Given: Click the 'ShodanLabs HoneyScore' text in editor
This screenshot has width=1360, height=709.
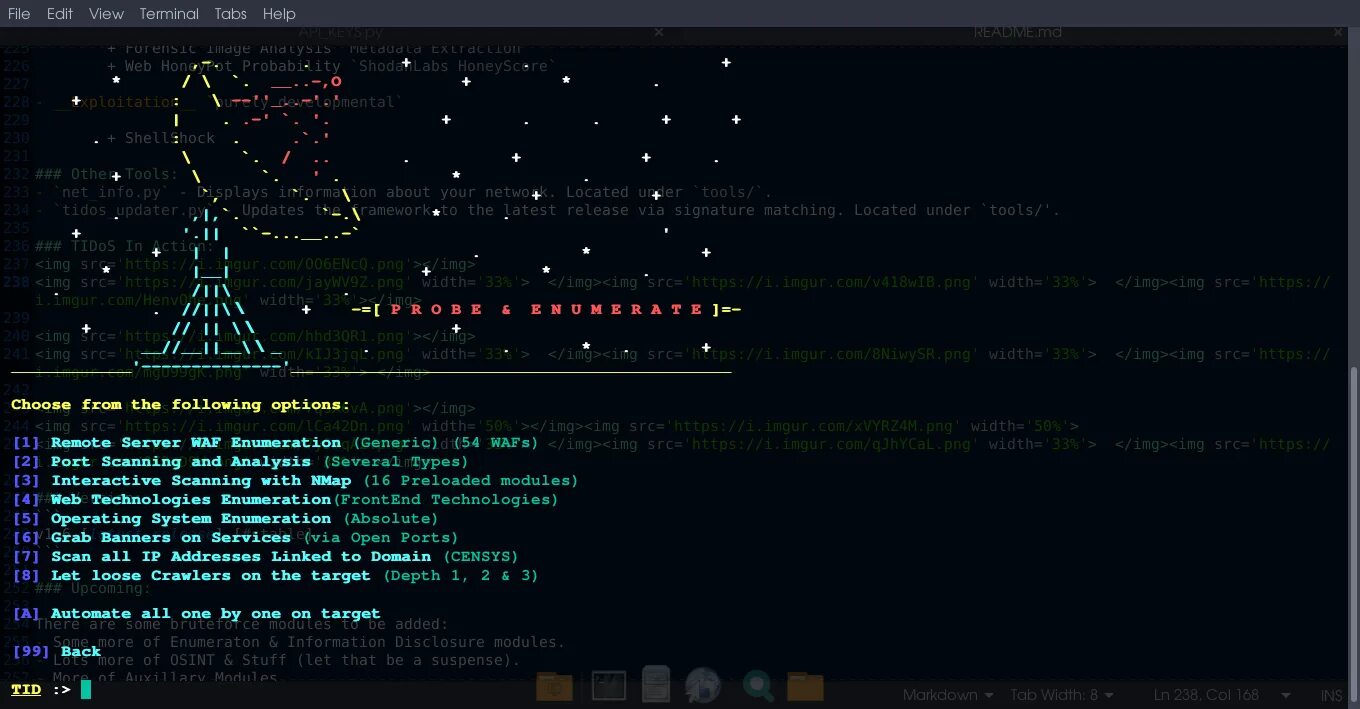Looking at the screenshot, I should 451,66.
